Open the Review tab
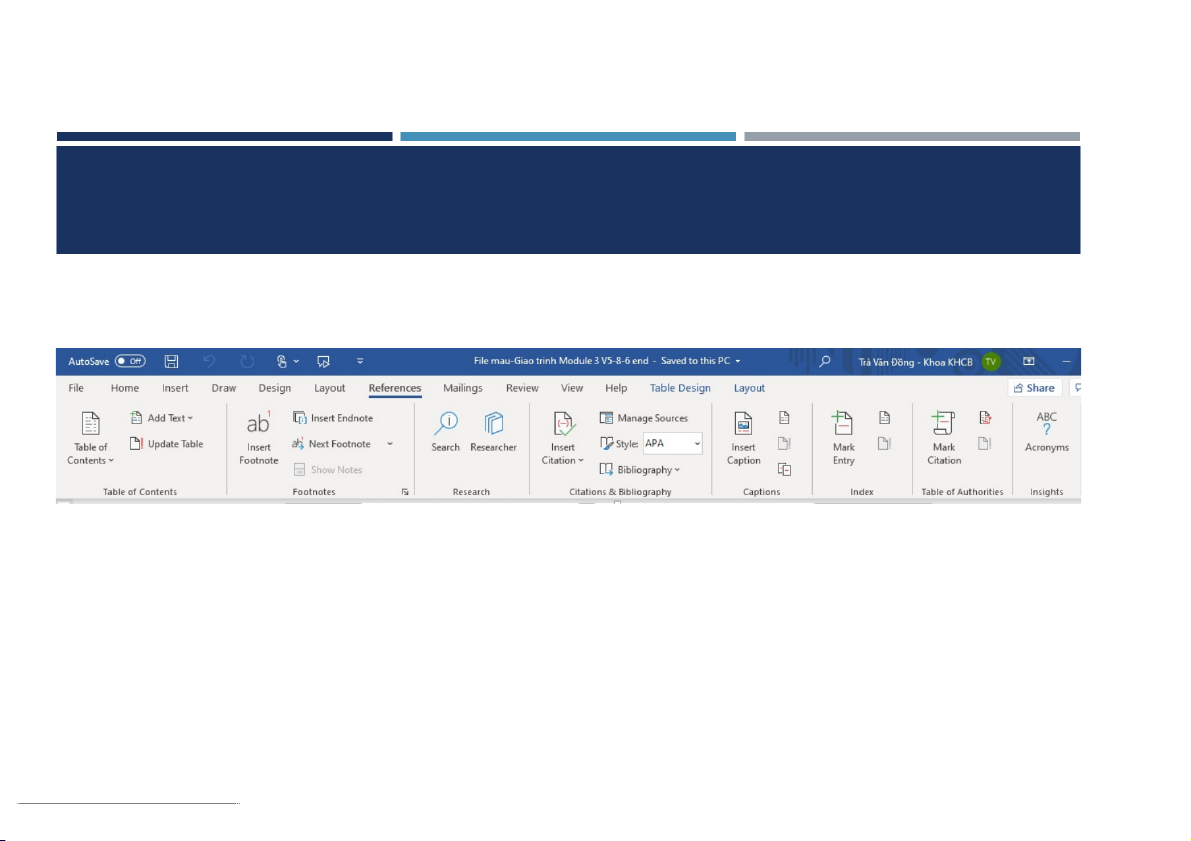1191x841 pixels. coord(522,388)
